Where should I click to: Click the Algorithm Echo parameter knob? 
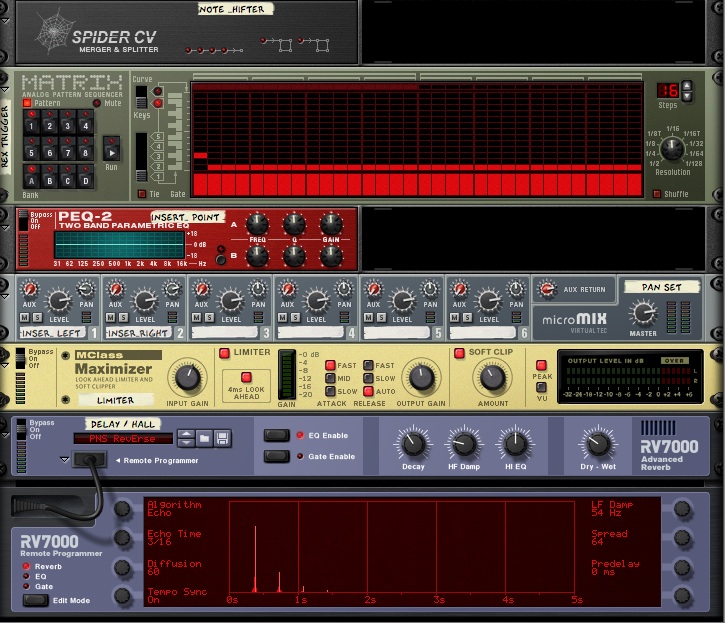122,508
